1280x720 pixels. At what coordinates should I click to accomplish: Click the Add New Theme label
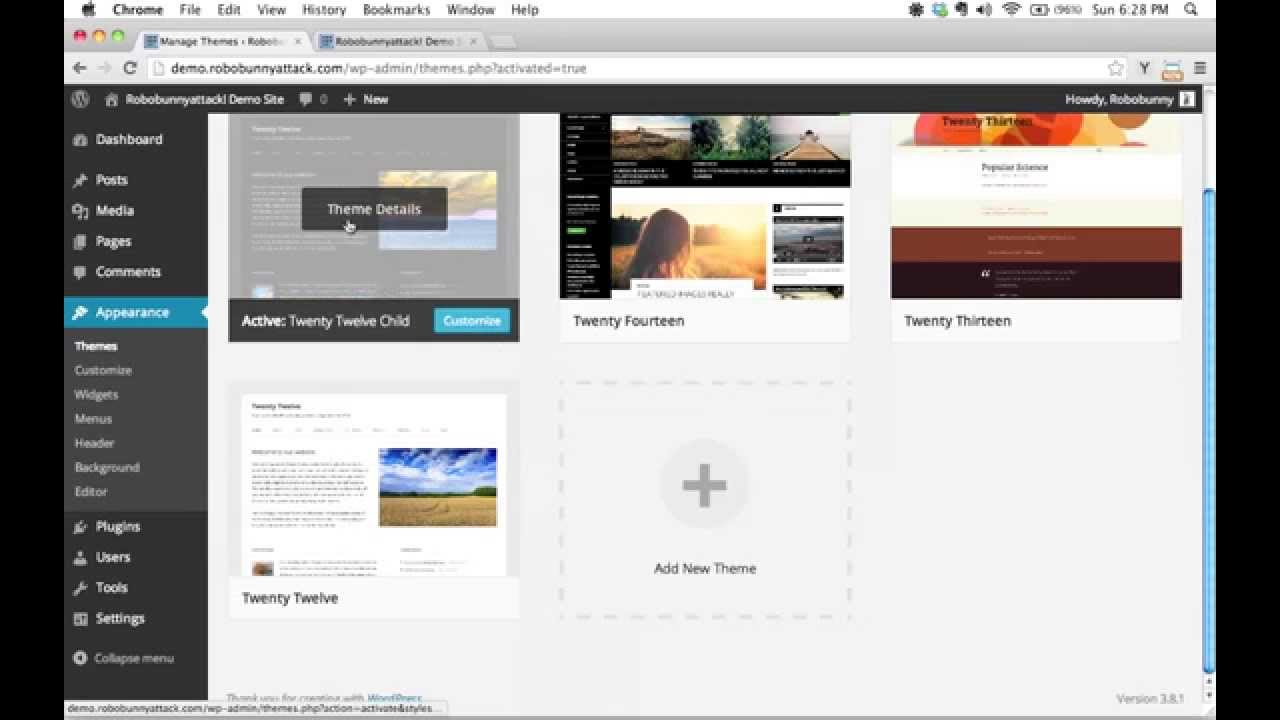pyautogui.click(x=705, y=568)
